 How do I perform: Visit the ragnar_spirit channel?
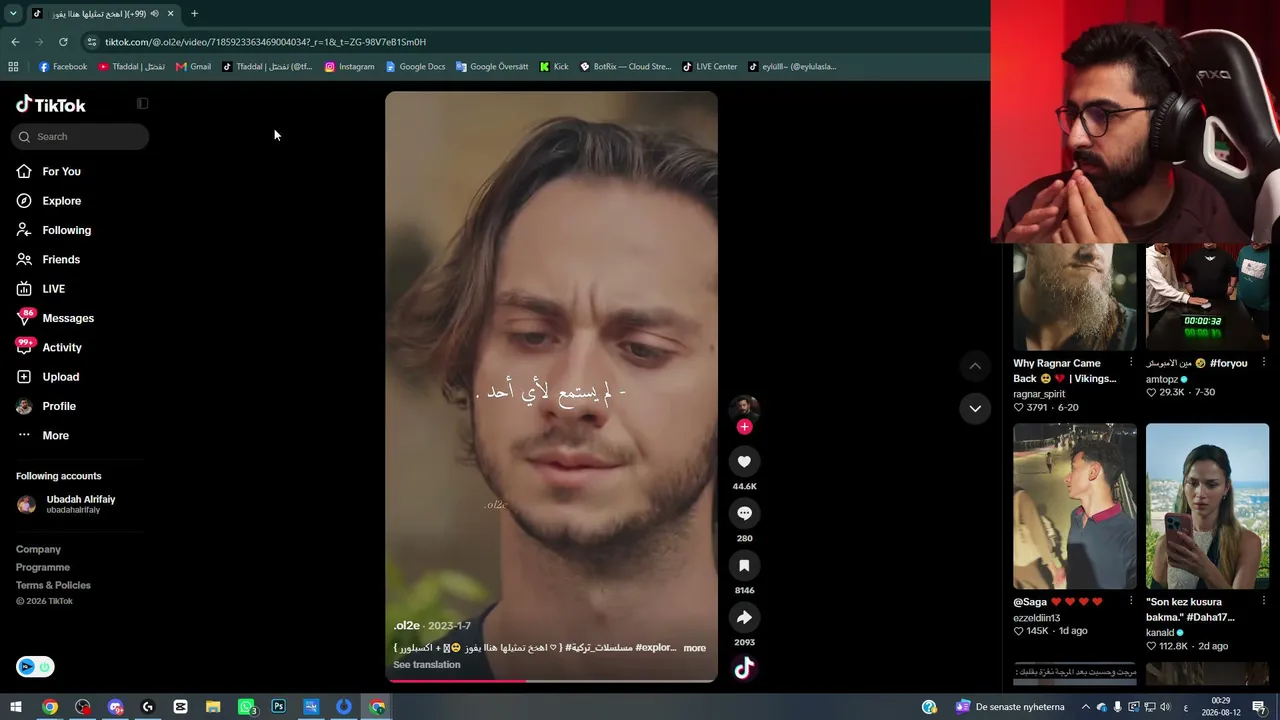[x=1039, y=394]
